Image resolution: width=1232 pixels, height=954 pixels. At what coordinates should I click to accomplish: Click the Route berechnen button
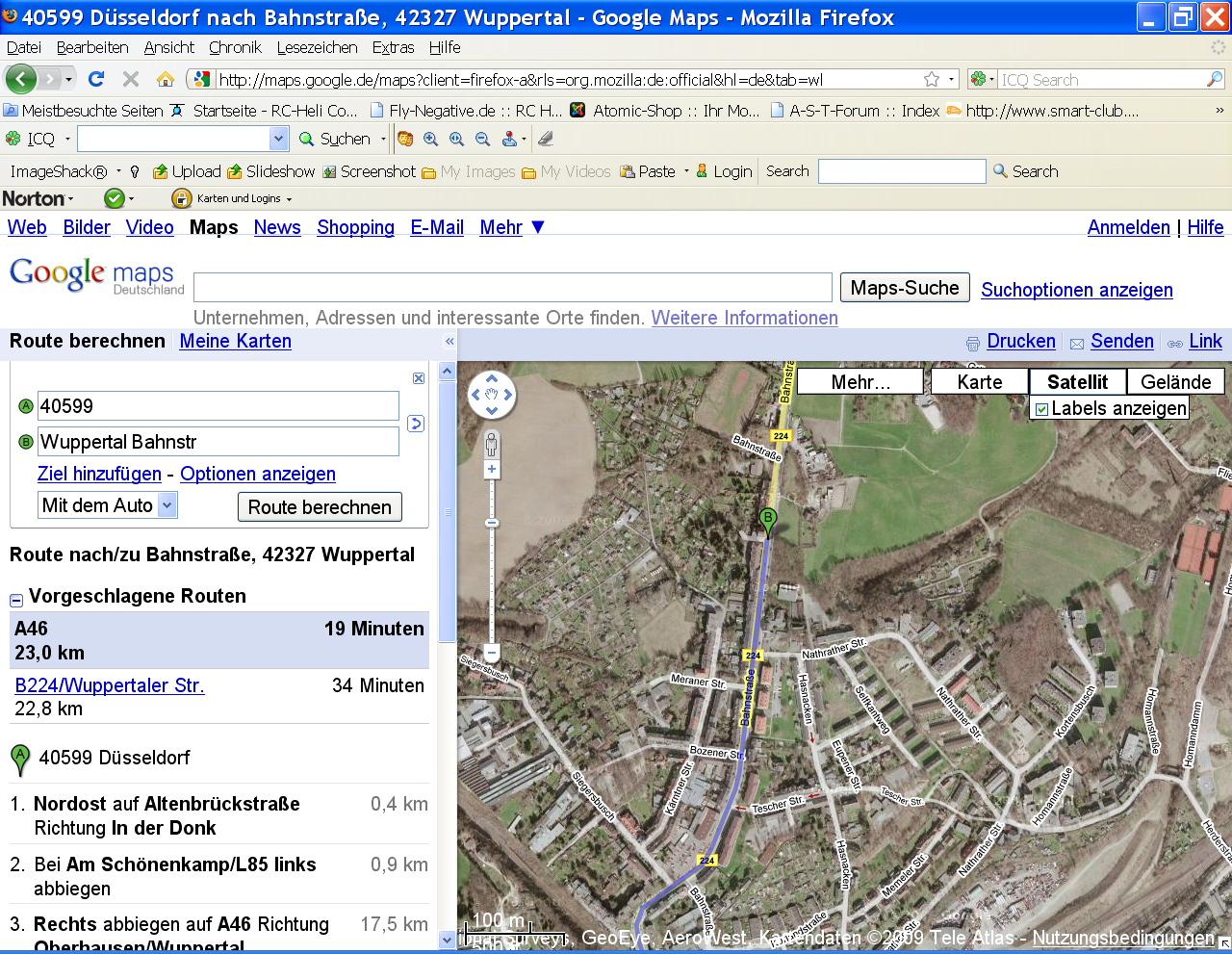(320, 507)
